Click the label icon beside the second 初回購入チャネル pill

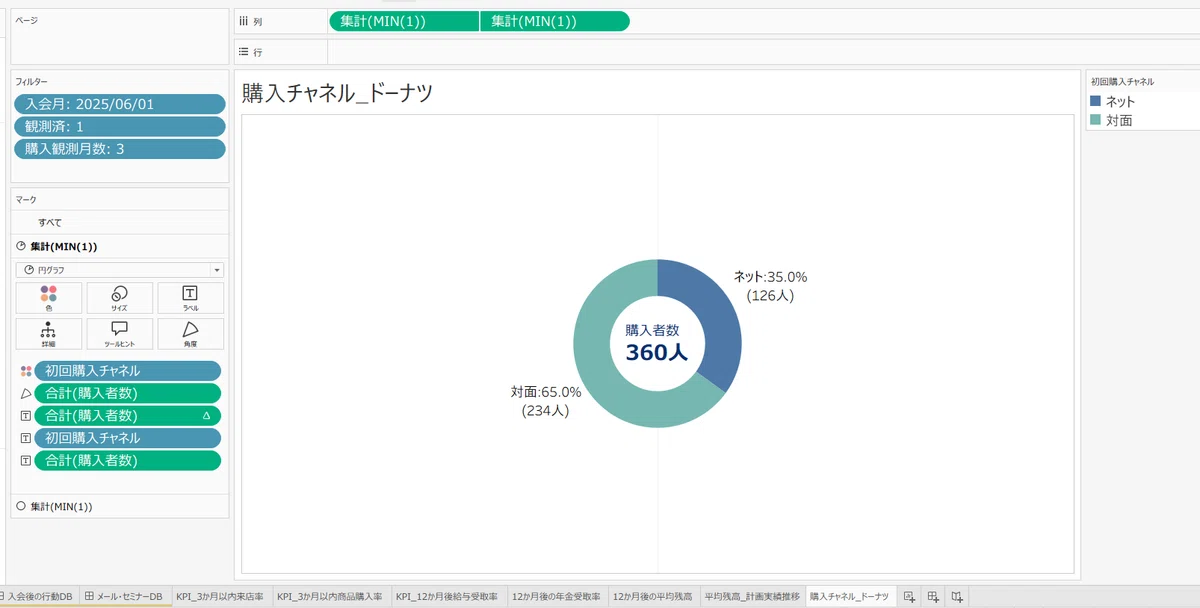tap(26, 438)
